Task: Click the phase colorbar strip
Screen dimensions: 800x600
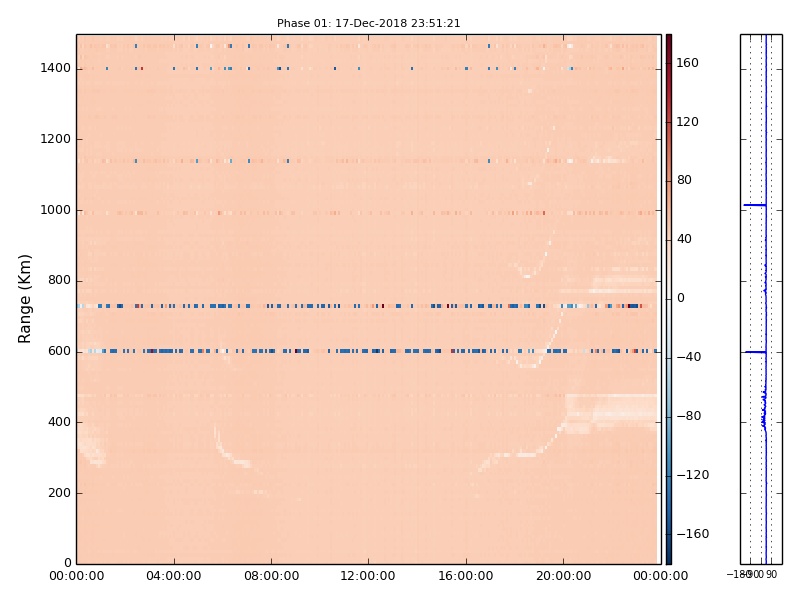Action: 668,299
